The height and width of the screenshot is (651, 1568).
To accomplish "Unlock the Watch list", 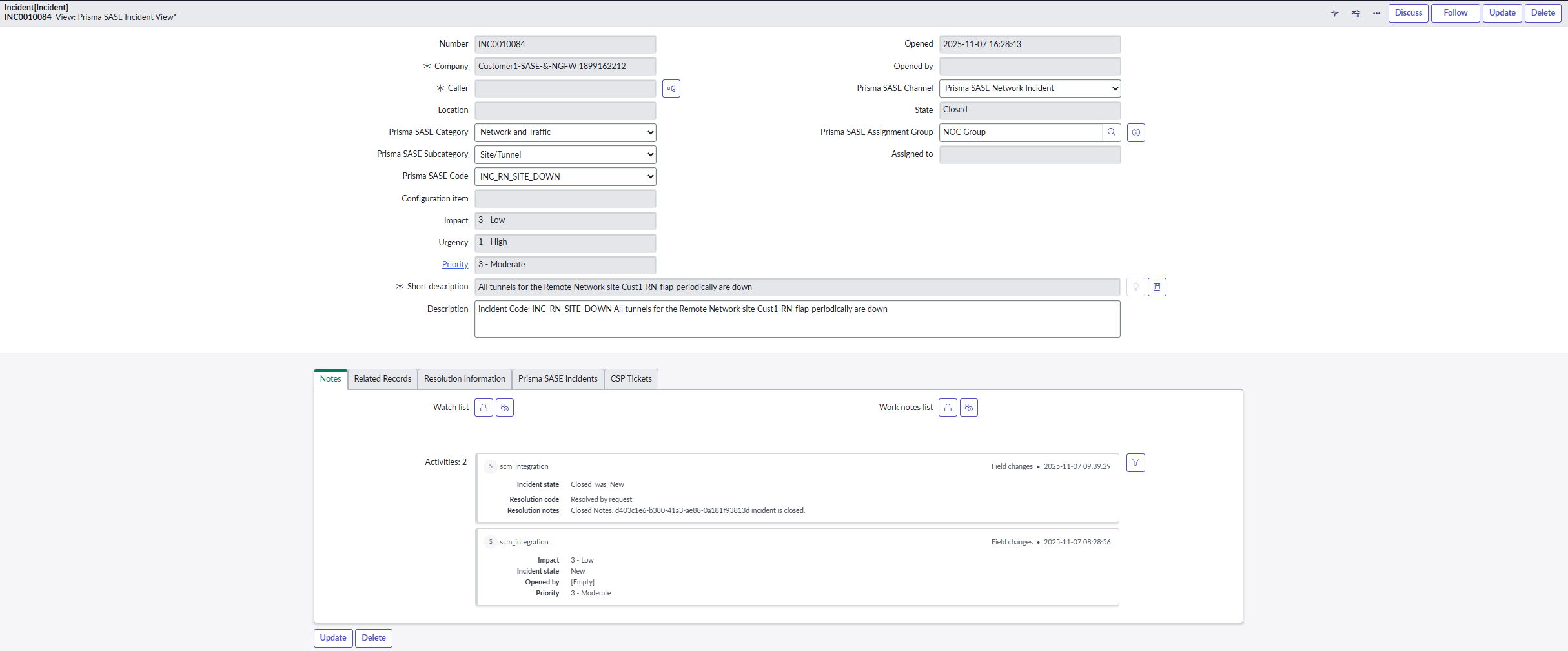I will 484,408.
